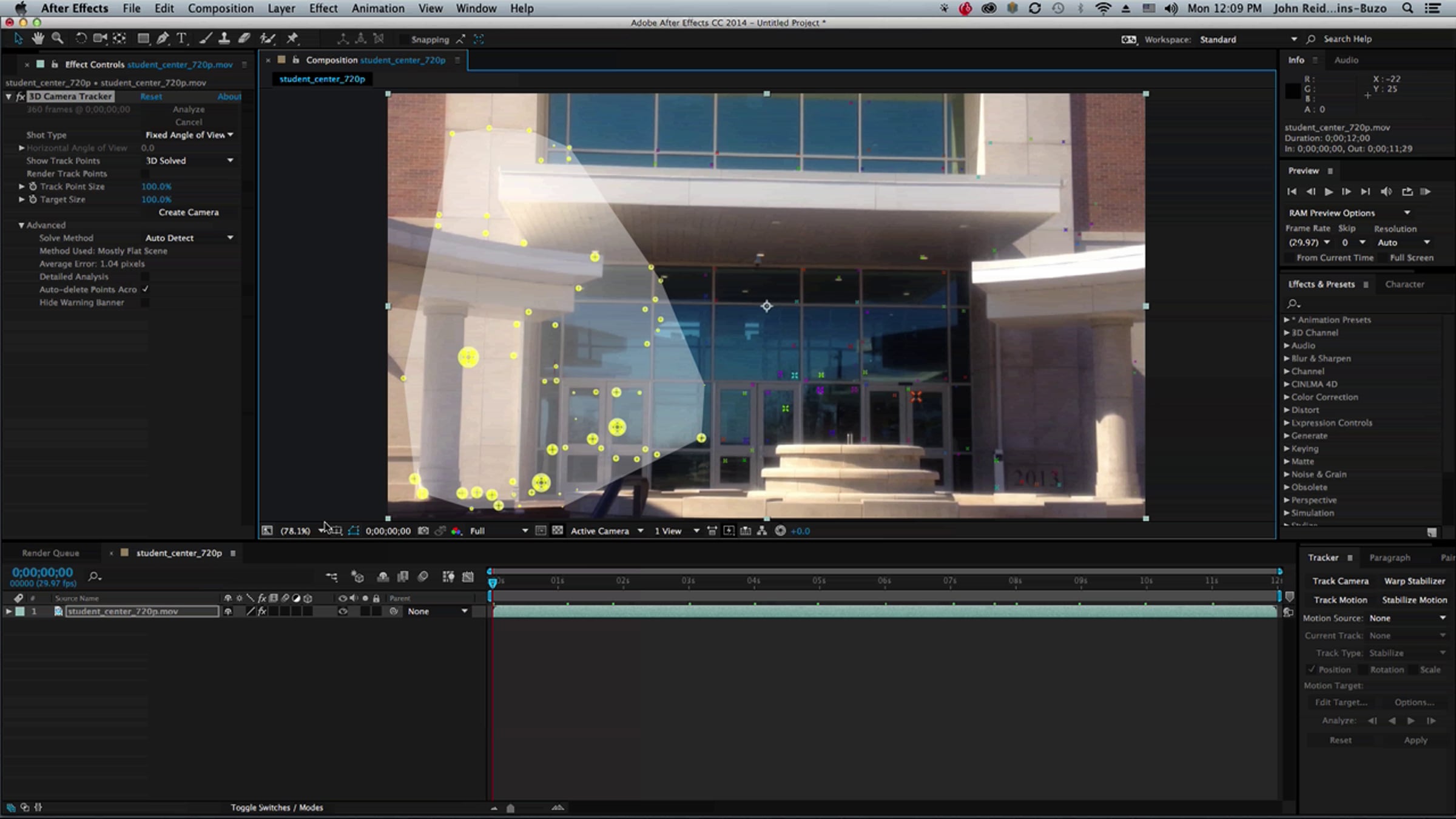Toggle Detailed Analysis checkbox
This screenshot has height=819, width=1456.
point(145,277)
